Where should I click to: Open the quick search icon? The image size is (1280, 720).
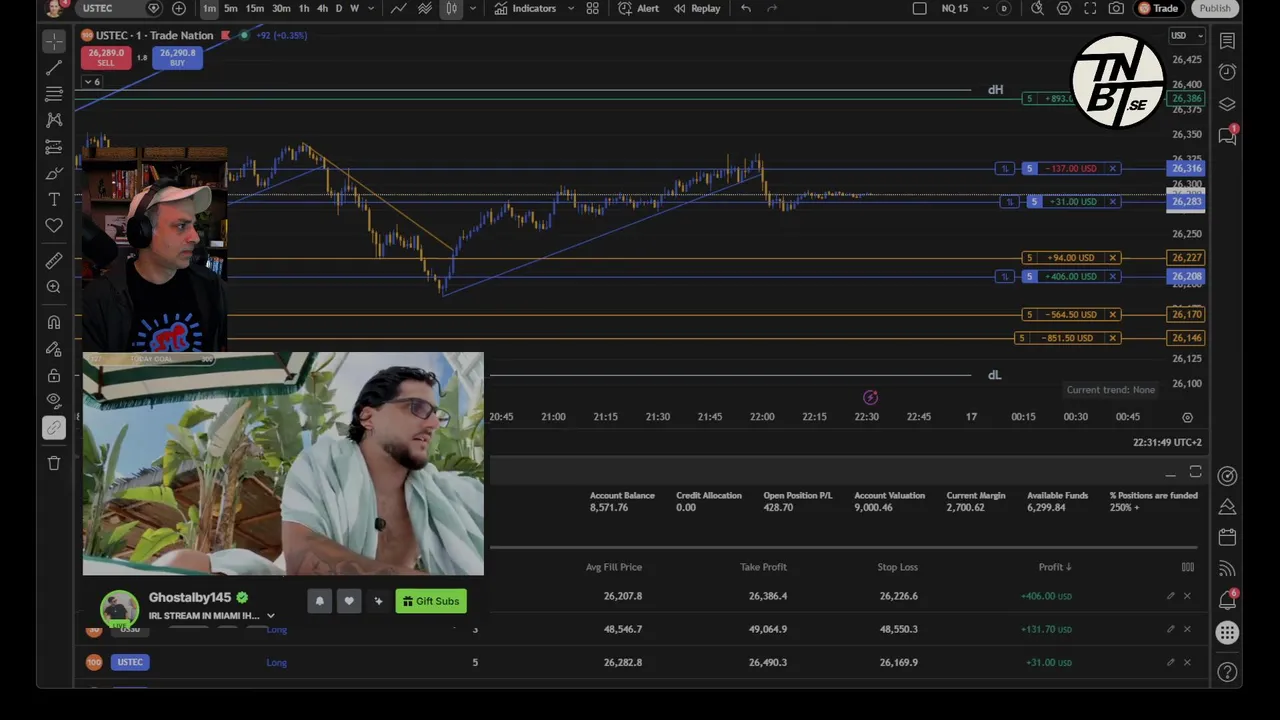[x=1037, y=8]
